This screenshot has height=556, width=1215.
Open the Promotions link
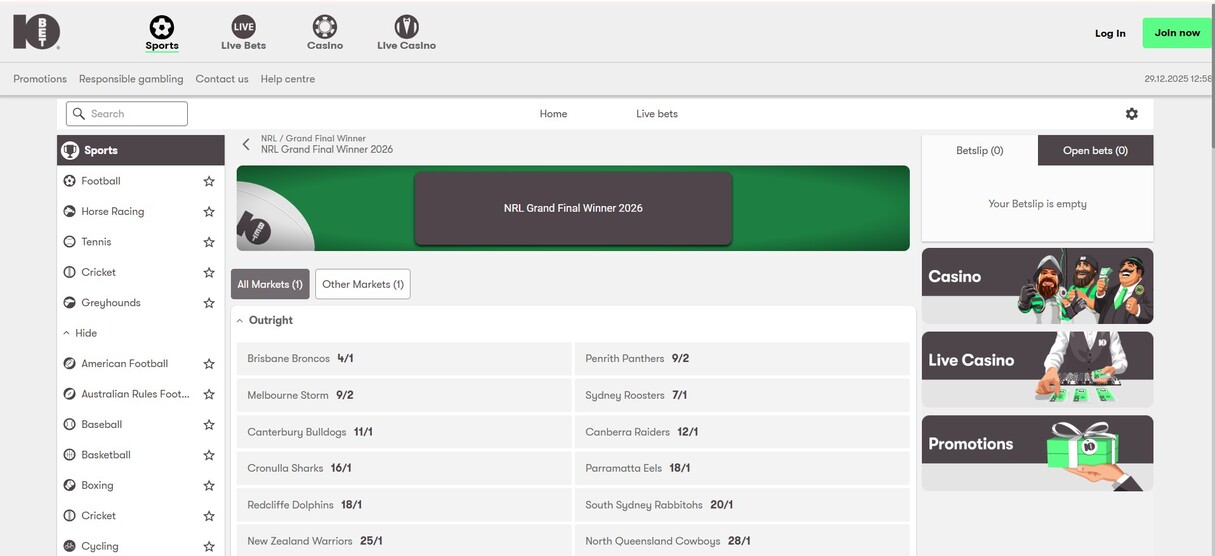click(x=40, y=79)
